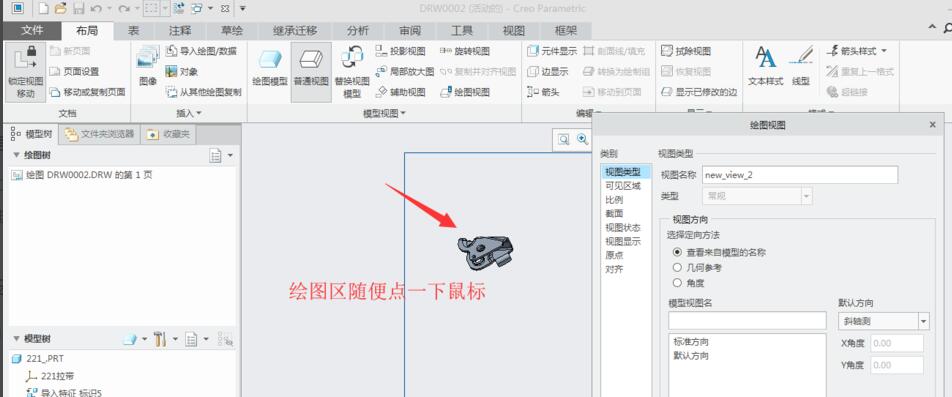Click the New file icon in quick access toolbar
The image size is (952, 397).
point(44,8)
